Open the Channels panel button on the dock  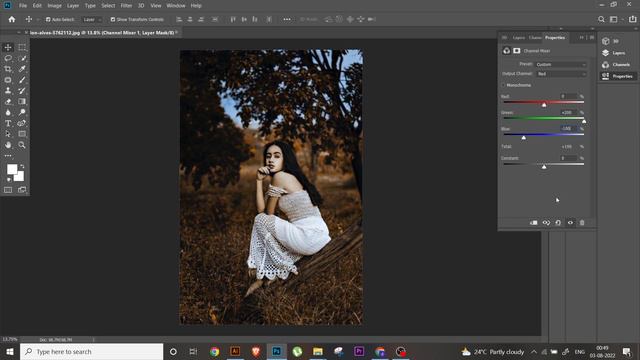[x=616, y=64]
